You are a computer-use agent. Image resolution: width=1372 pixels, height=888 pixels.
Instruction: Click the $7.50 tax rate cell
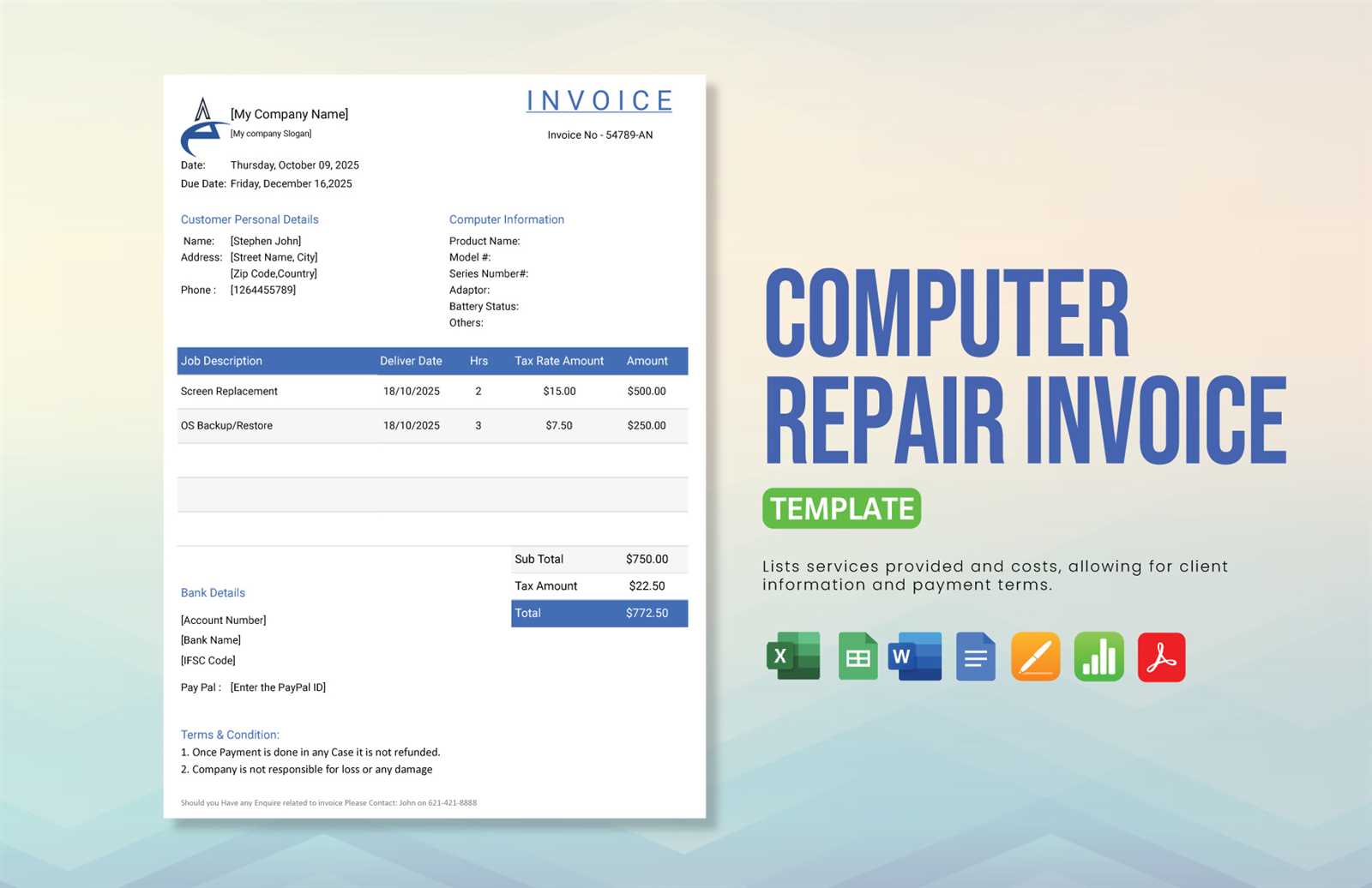pyautogui.click(x=559, y=426)
